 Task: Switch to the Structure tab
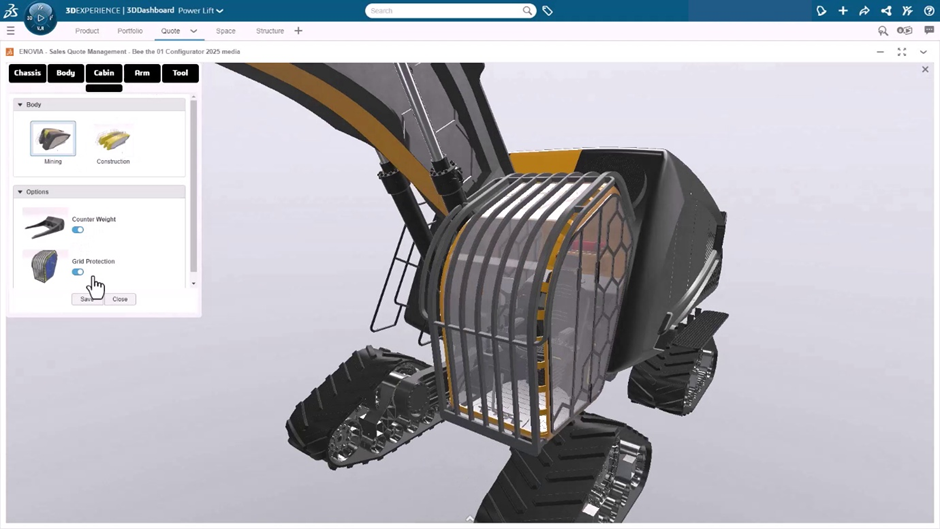[270, 31]
